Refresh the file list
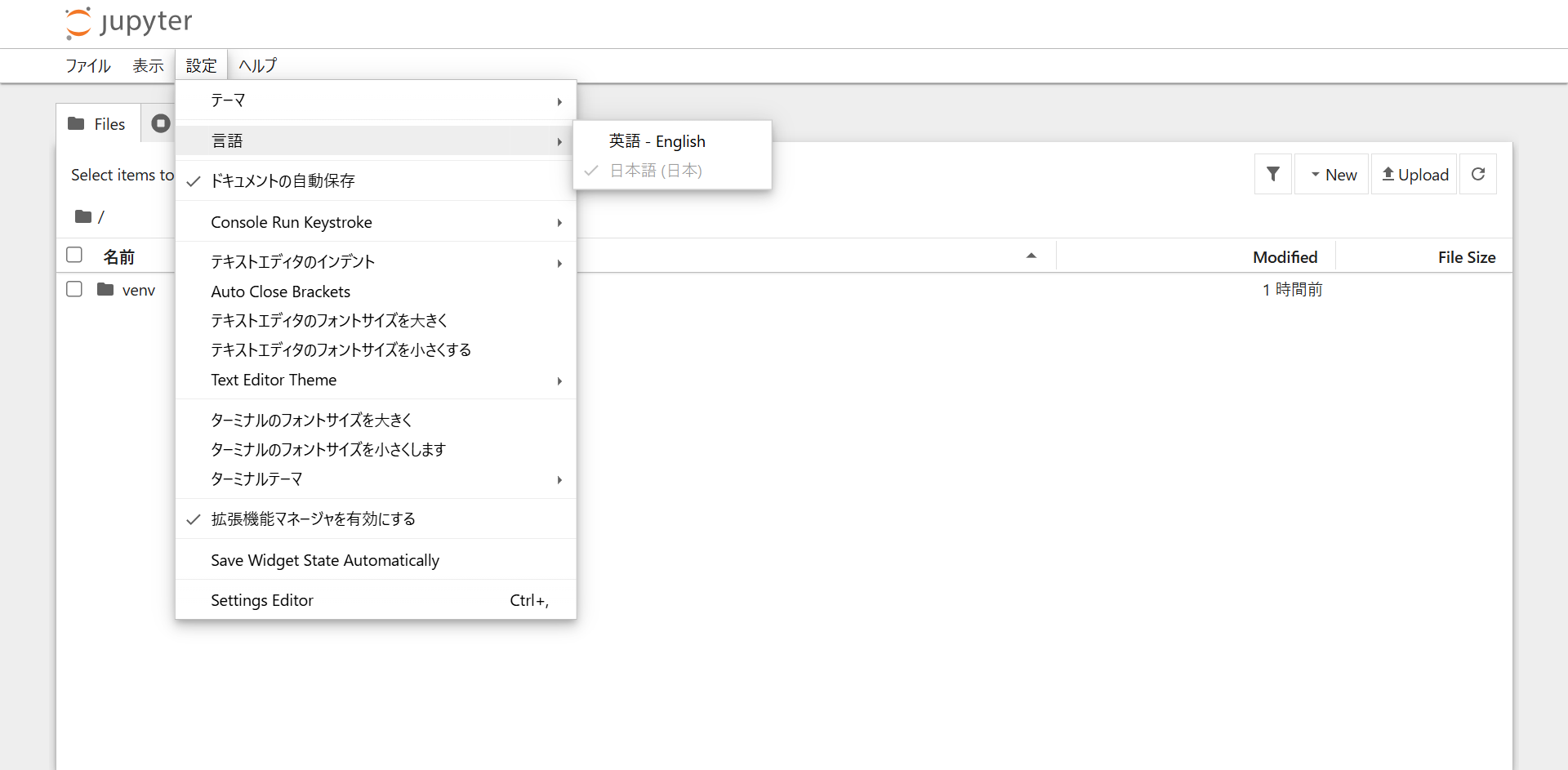 click(1478, 174)
